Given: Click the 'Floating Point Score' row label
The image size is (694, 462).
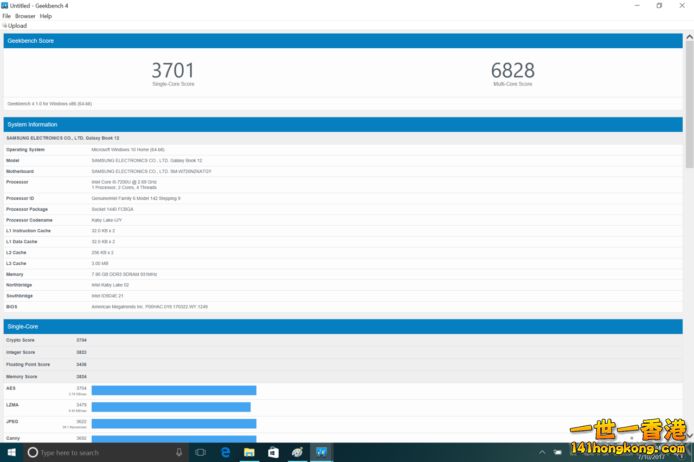Looking at the screenshot, I should click(x=28, y=364).
